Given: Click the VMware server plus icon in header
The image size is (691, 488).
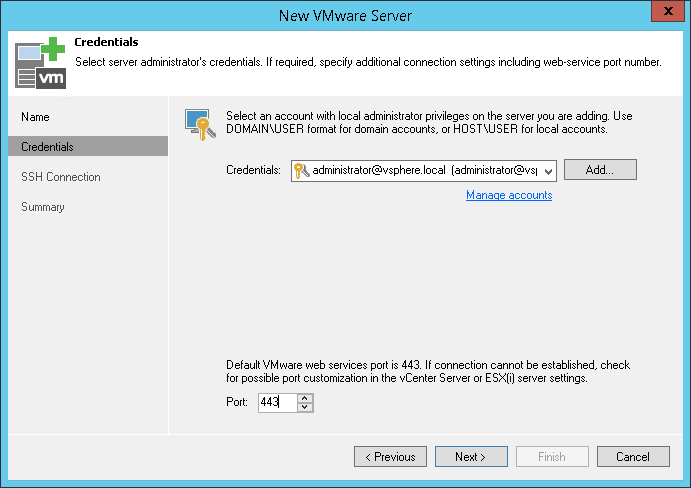Looking at the screenshot, I should point(40,63).
